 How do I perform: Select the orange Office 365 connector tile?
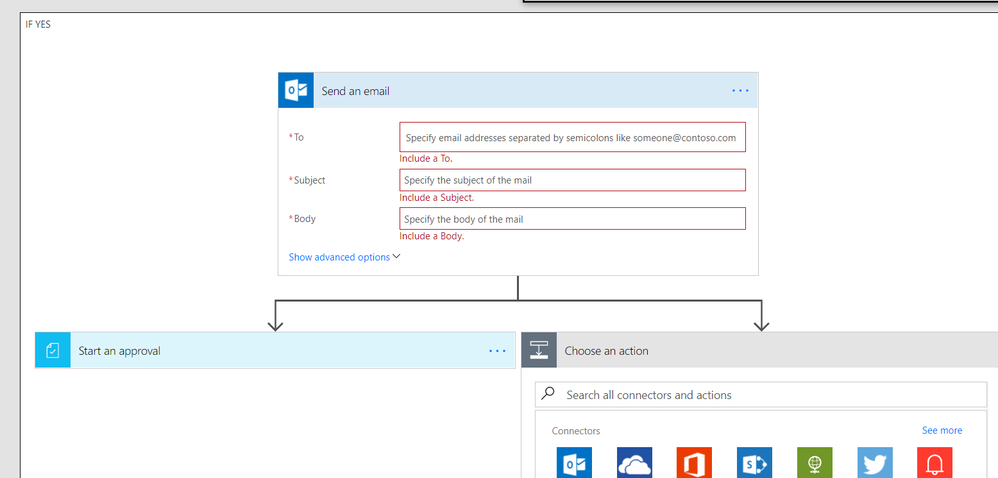pyautogui.click(x=694, y=463)
